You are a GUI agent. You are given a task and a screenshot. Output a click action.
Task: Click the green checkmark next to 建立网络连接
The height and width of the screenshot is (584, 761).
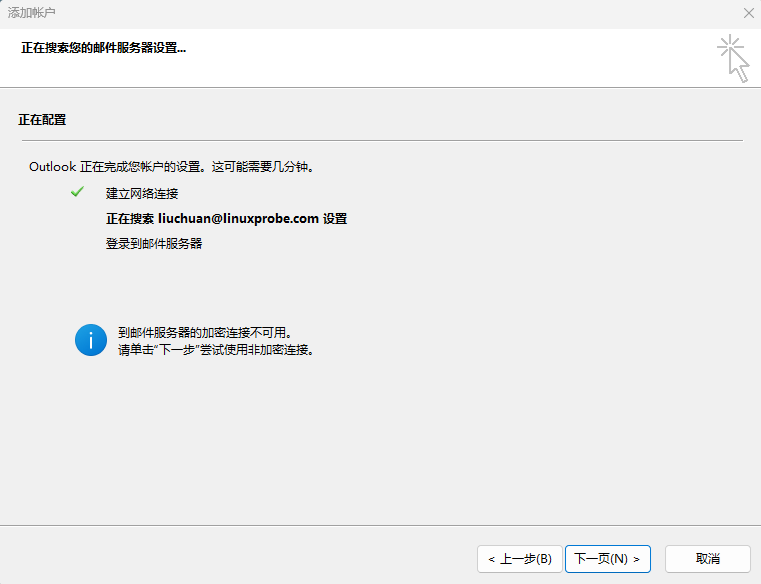[x=77, y=192]
